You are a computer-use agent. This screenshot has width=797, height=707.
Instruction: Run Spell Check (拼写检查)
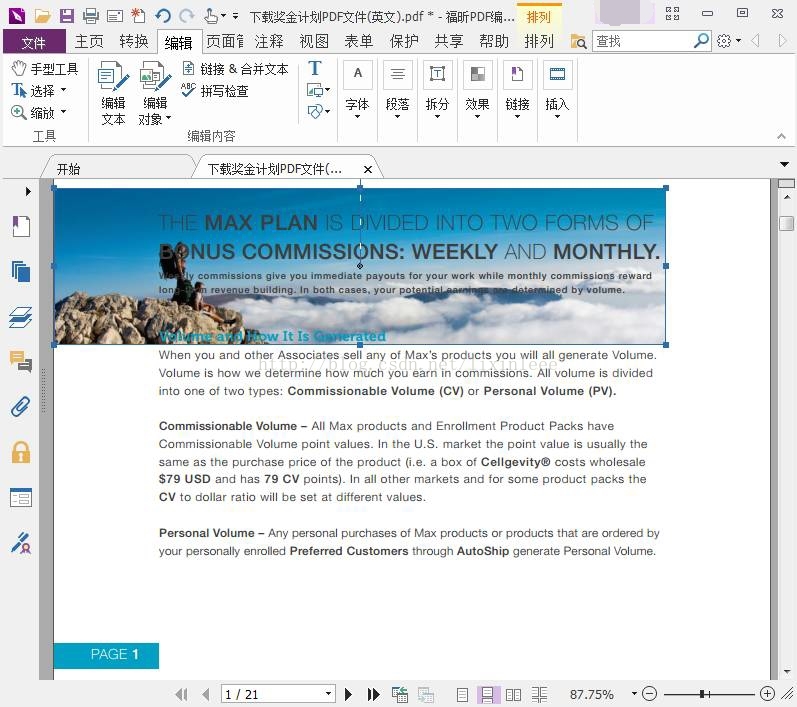pos(214,91)
